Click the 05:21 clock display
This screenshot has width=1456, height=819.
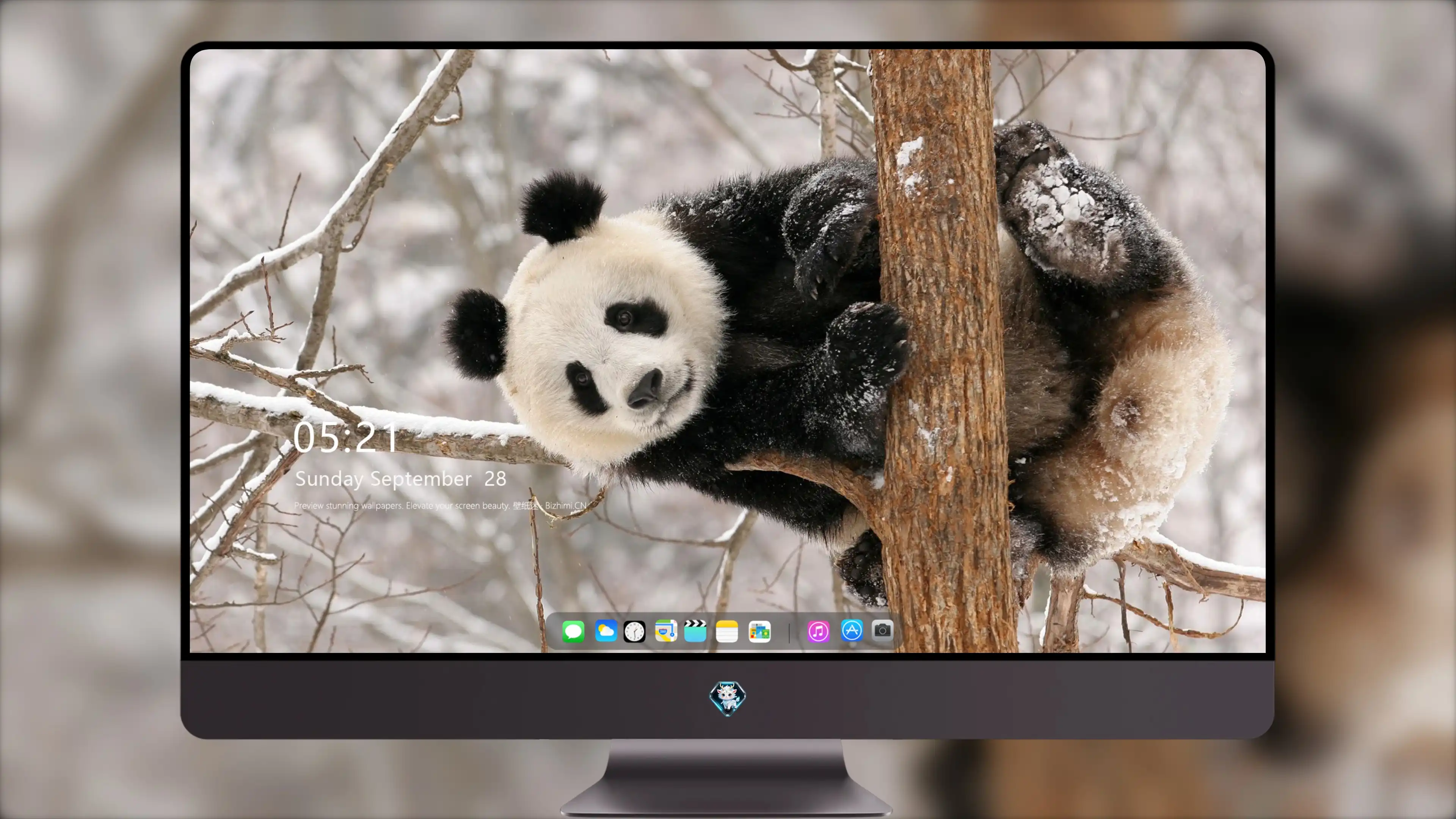pyautogui.click(x=345, y=438)
